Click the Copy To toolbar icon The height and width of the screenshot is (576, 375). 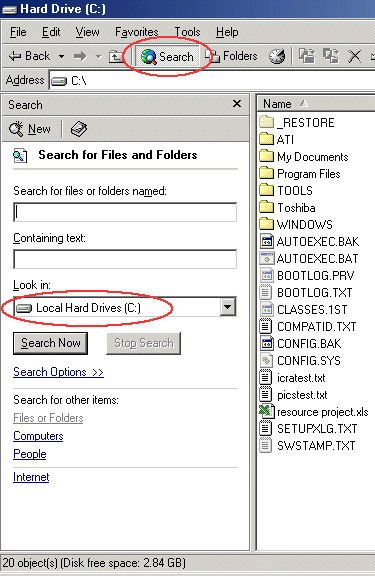tap(331, 56)
